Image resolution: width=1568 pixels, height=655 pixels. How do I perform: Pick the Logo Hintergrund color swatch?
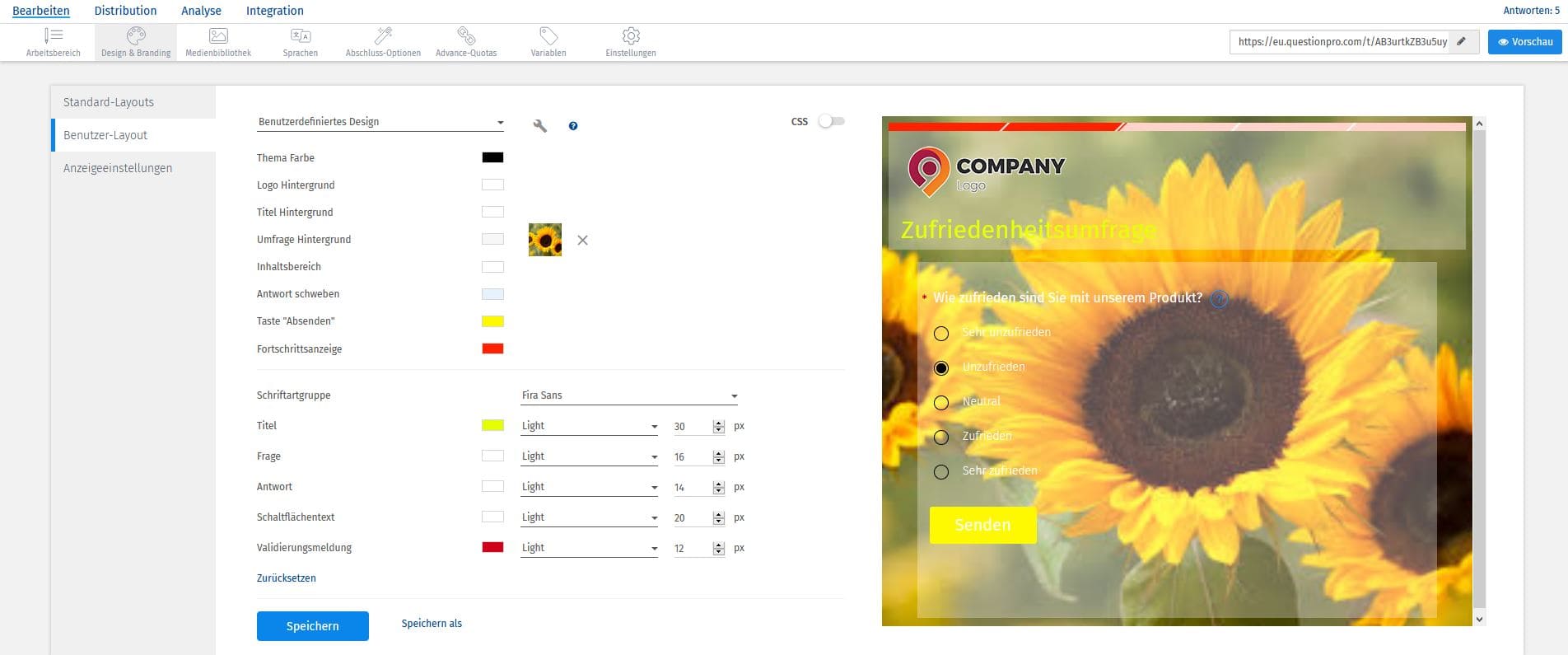(x=492, y=185)
